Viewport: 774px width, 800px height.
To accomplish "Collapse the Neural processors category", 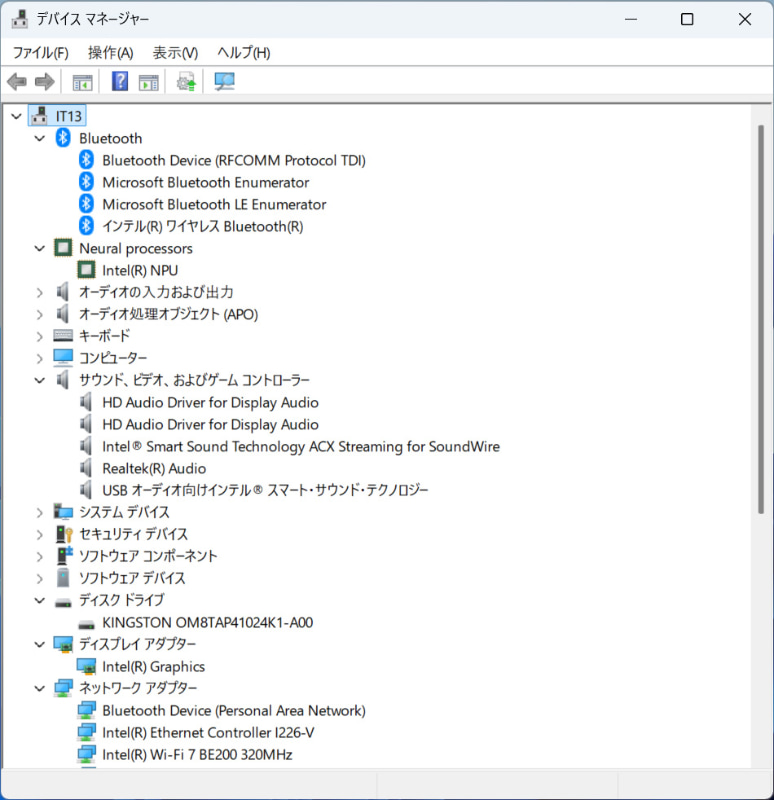I will [40, 248].
